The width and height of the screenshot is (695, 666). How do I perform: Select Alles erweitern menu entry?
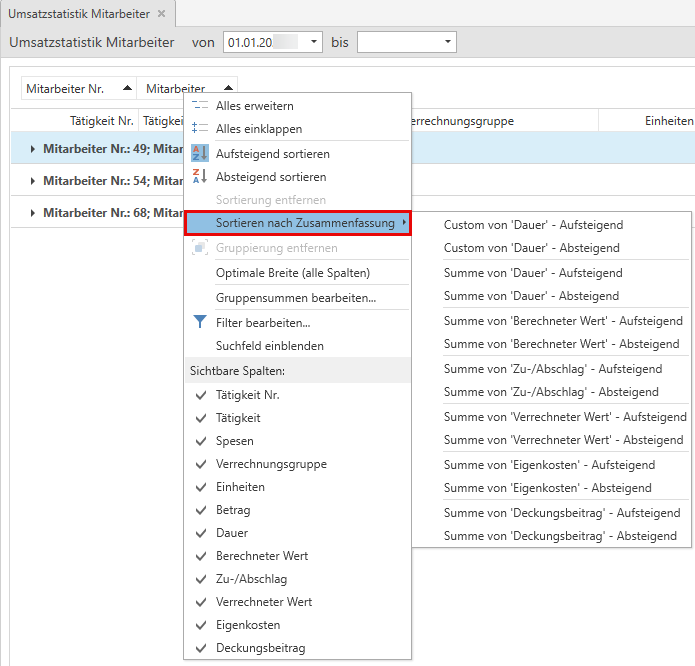click(297, 106)
